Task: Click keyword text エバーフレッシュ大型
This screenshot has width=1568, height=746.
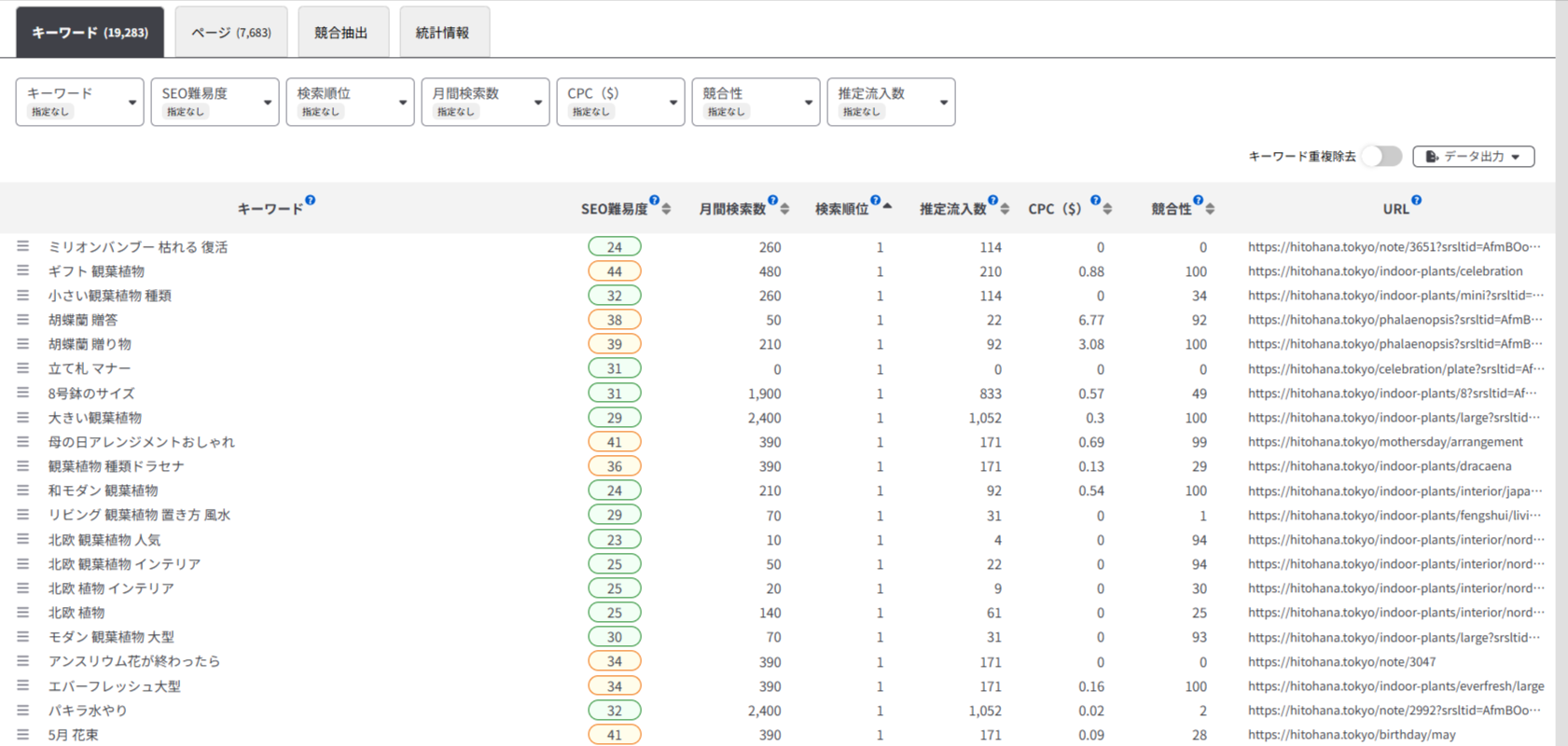Action: 115,686
